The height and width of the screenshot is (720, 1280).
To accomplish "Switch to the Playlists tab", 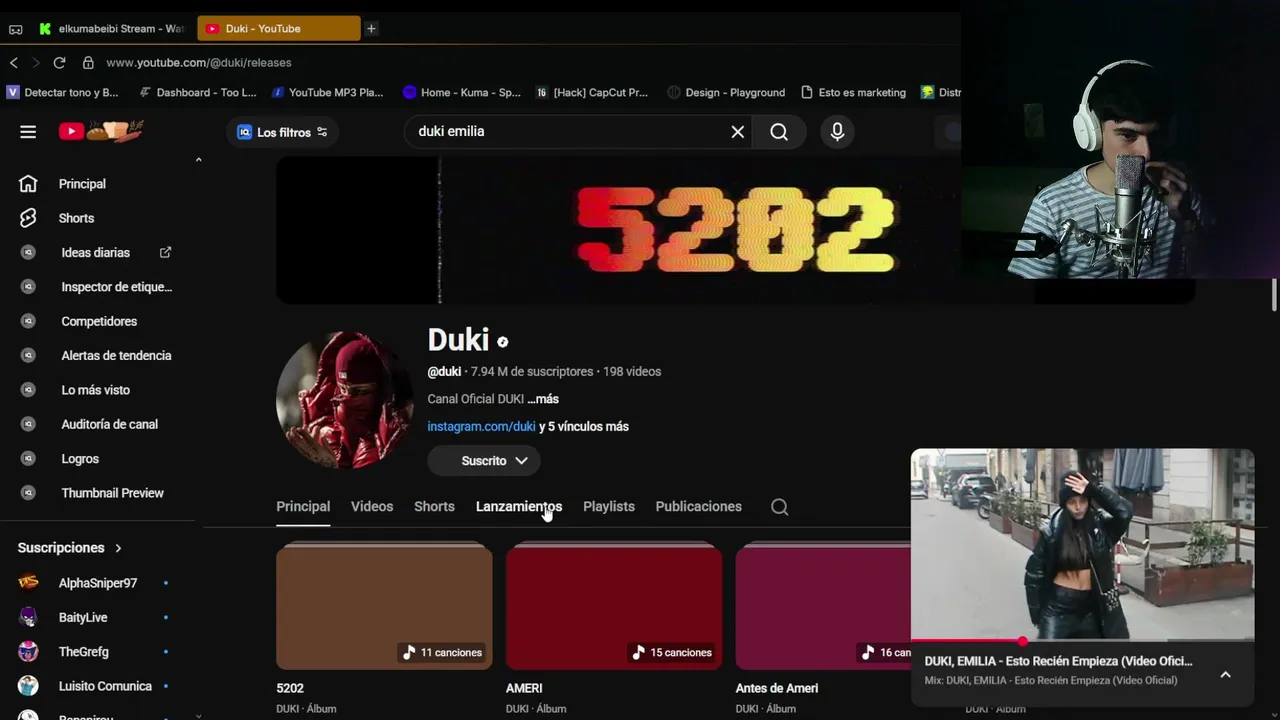I will [x=609, y=507].
